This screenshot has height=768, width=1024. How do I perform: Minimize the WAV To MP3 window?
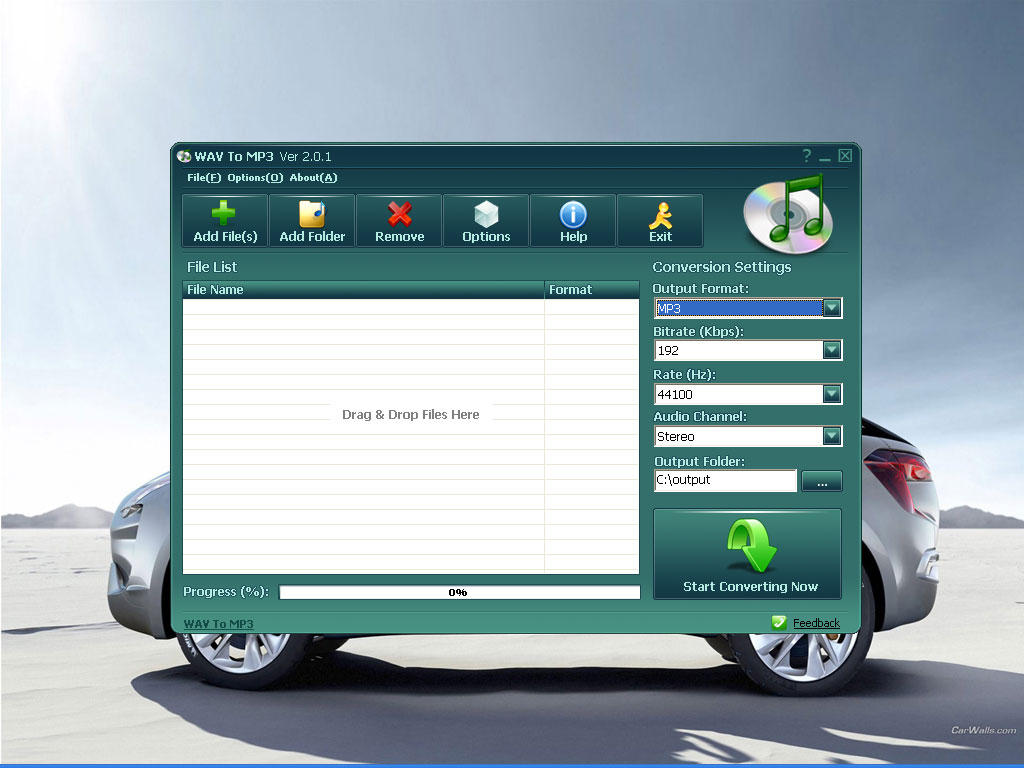(825, 157)
